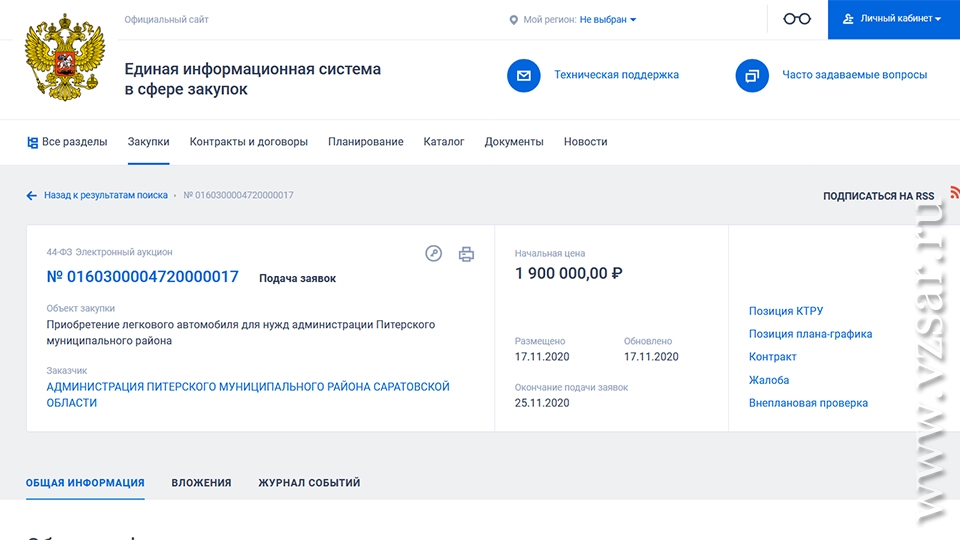Open the Позиция КТРУ link
The image size is (960, 540).
[x=786, y=311]
